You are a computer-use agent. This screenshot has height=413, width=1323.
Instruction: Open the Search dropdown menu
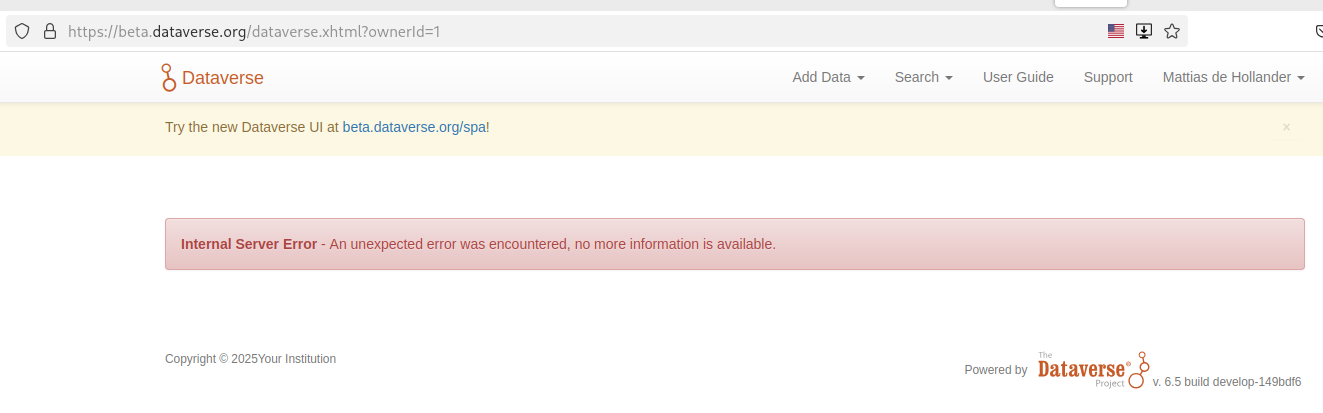[923, 77]
